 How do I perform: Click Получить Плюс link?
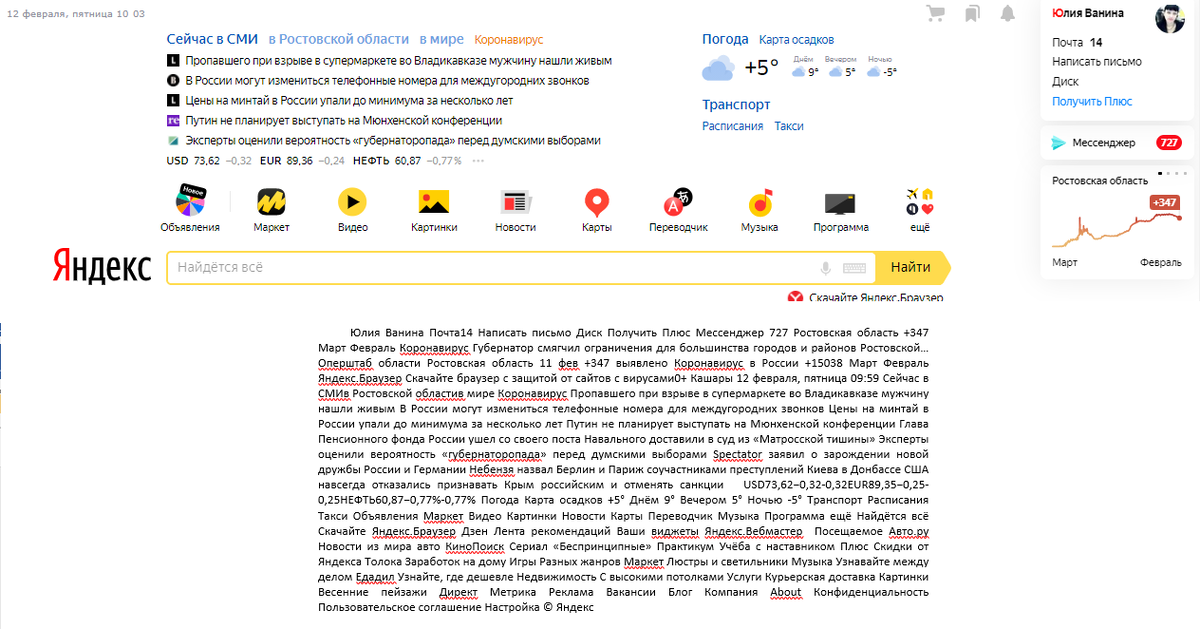coord(1092,102)
